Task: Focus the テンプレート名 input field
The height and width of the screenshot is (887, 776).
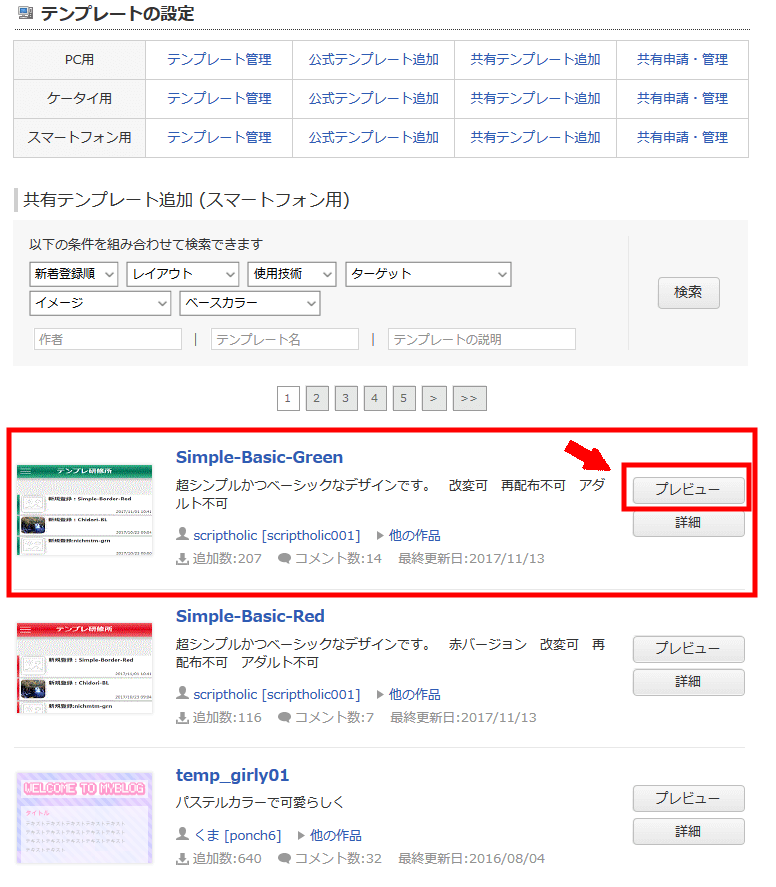Action: (284, 339)
